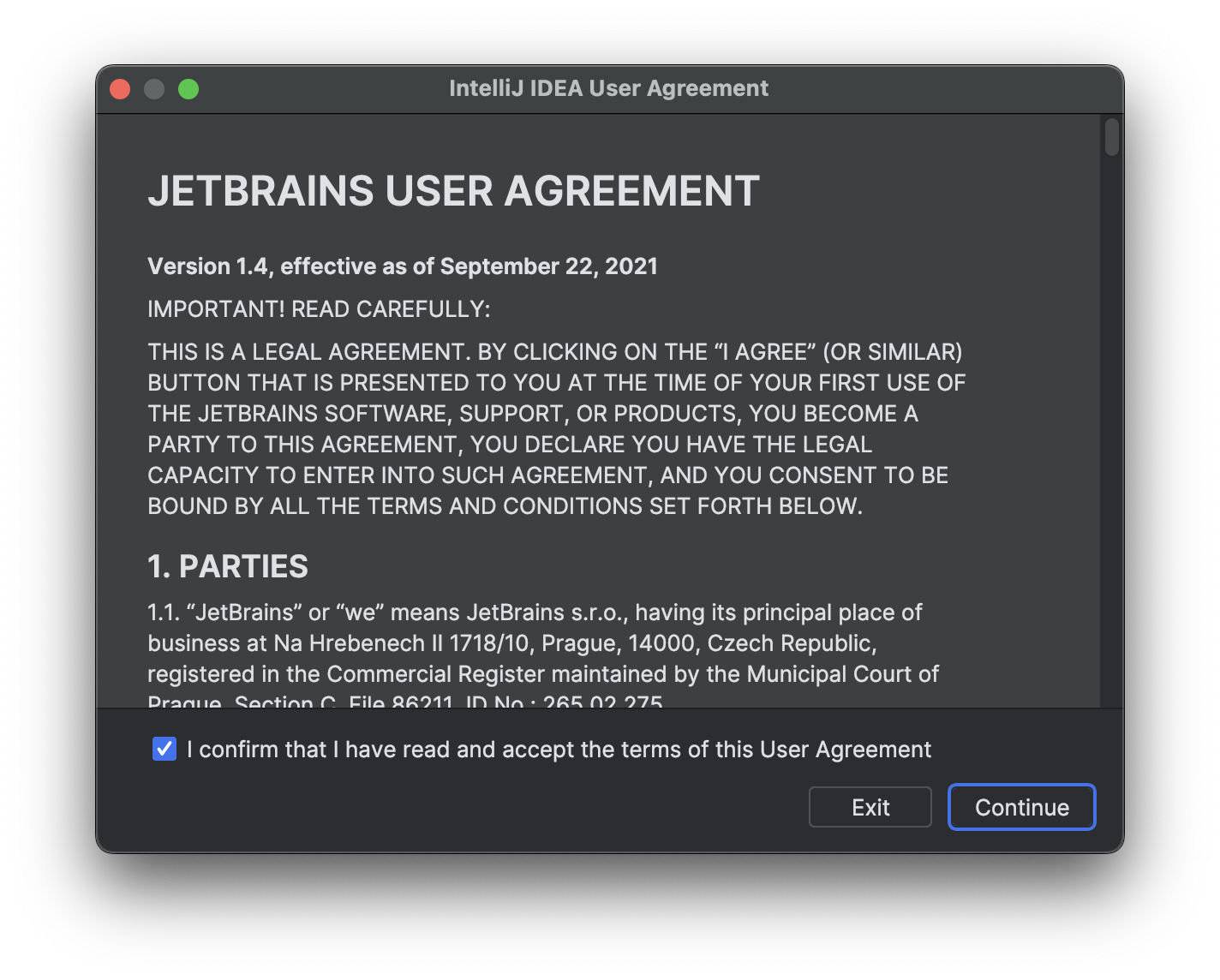Click the grey minimize window button
The height and width of the screenshot is (980, 1220).
point(154,89)
